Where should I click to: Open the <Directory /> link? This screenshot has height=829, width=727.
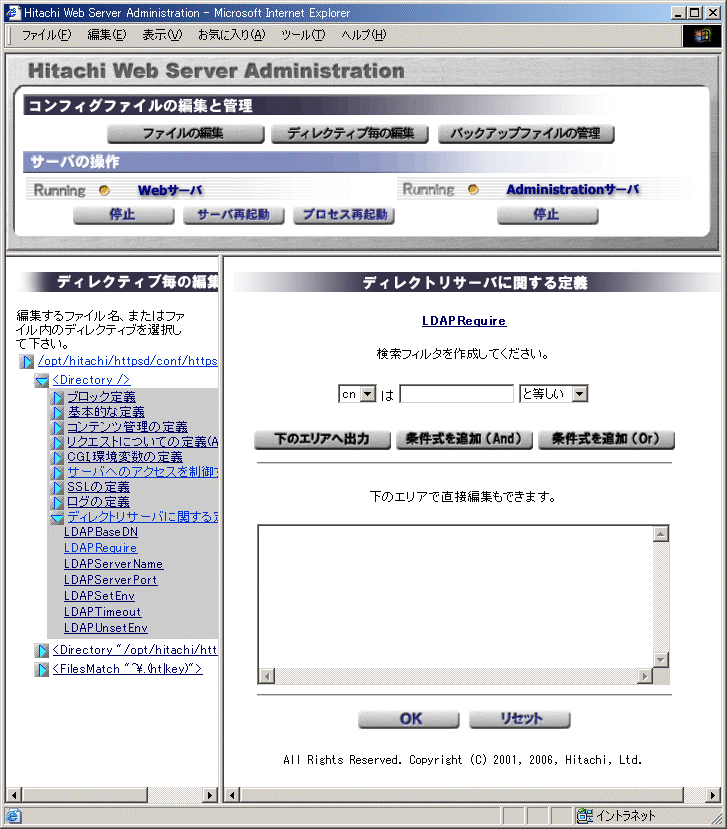point(91,380)
